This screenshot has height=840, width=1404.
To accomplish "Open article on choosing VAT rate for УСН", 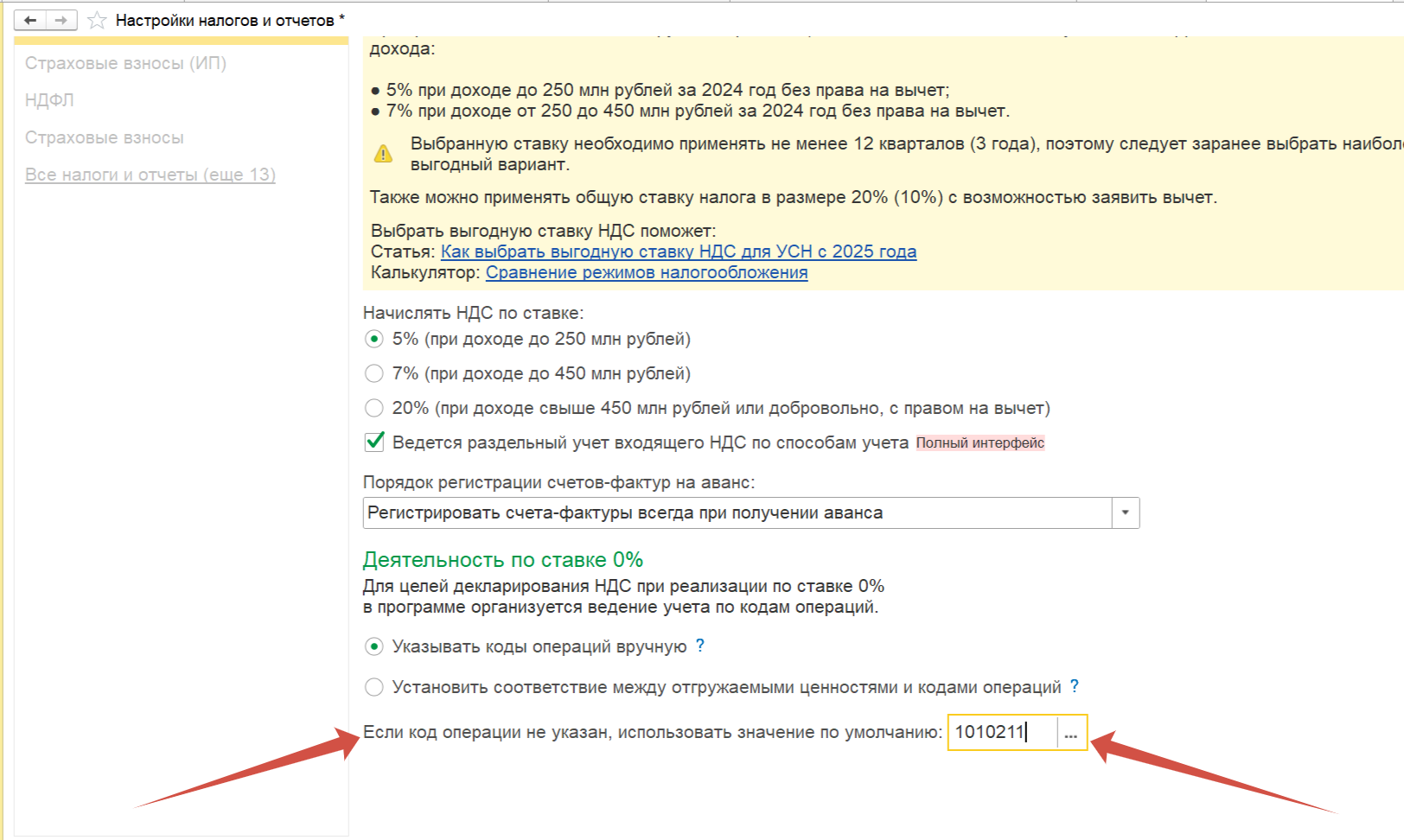I will point(678,251).
